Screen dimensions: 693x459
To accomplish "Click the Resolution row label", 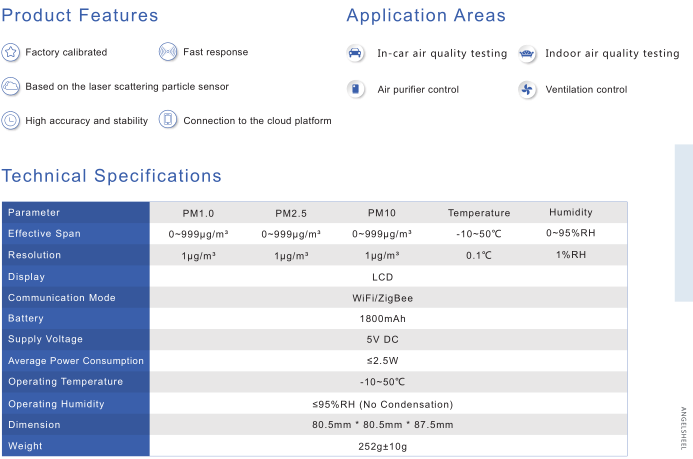I will pyautogui.click(x=34, y=255).
